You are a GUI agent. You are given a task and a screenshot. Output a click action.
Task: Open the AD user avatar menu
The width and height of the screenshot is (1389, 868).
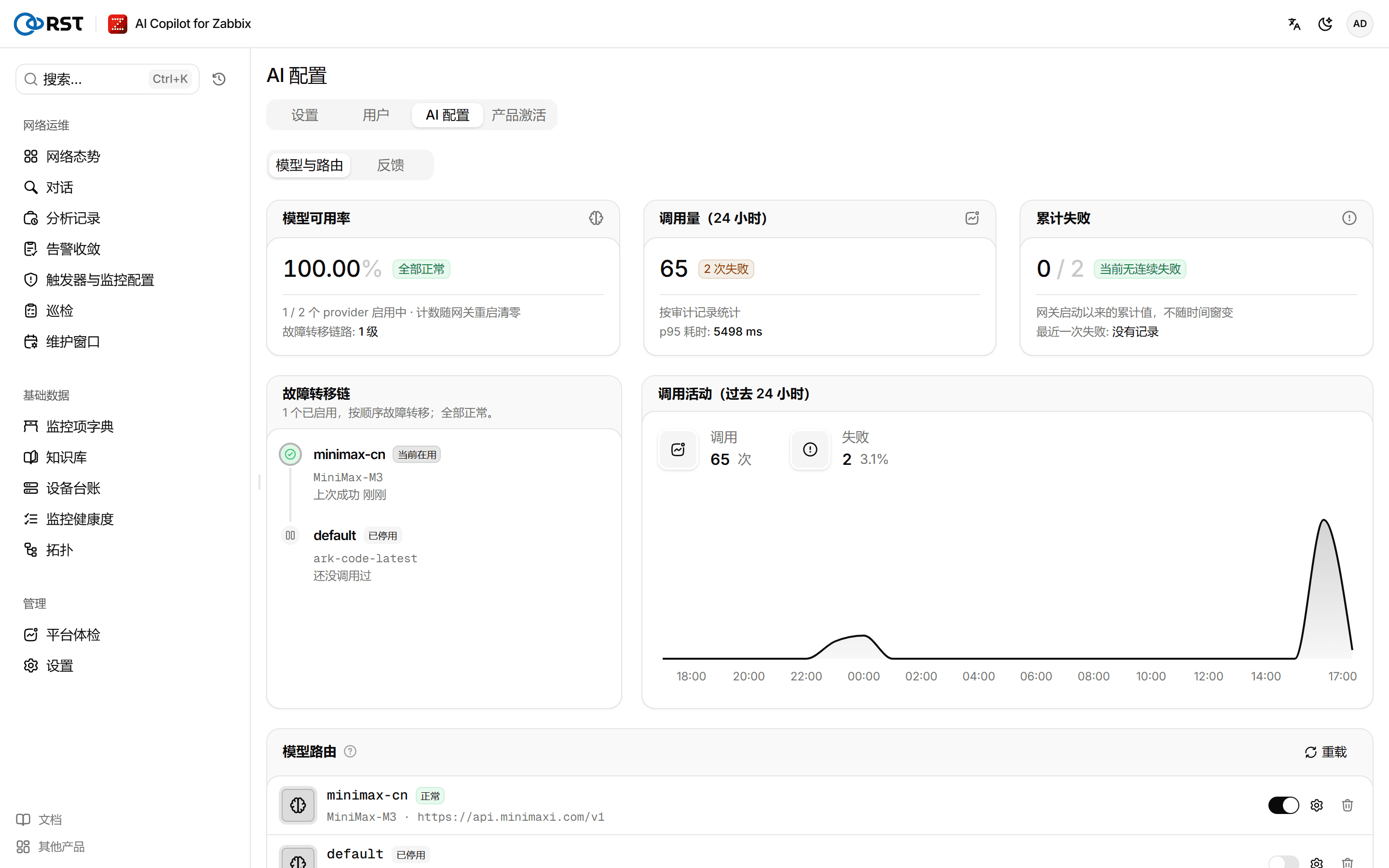click(1359, 24)
